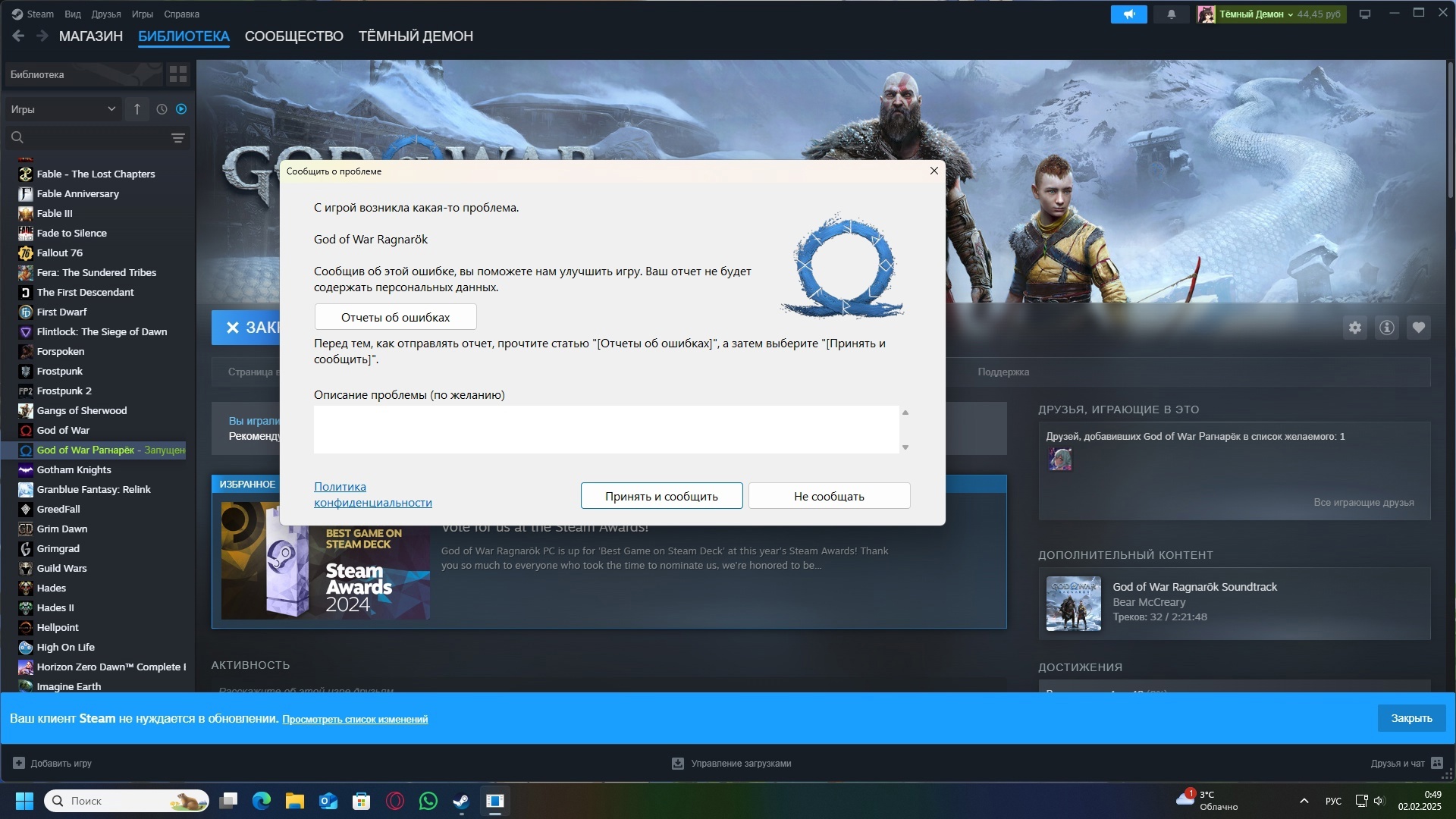
Task: Open the Вид menu
Action: 73,14
